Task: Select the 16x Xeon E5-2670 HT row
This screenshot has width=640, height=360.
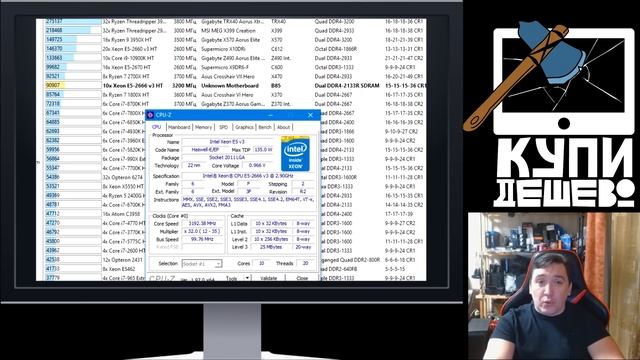Action: [235, 67]
